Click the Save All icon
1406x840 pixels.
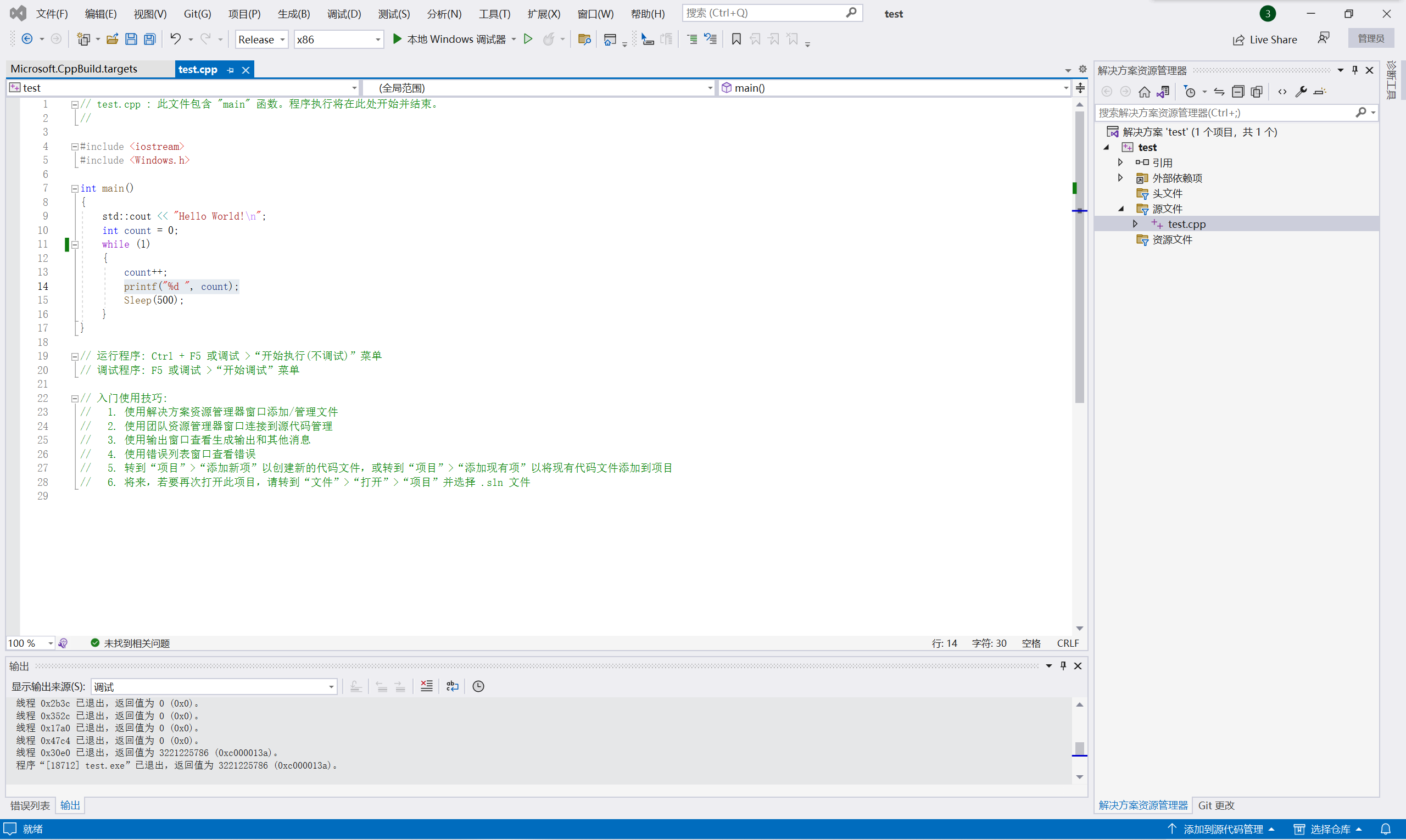tap(149, 39)
